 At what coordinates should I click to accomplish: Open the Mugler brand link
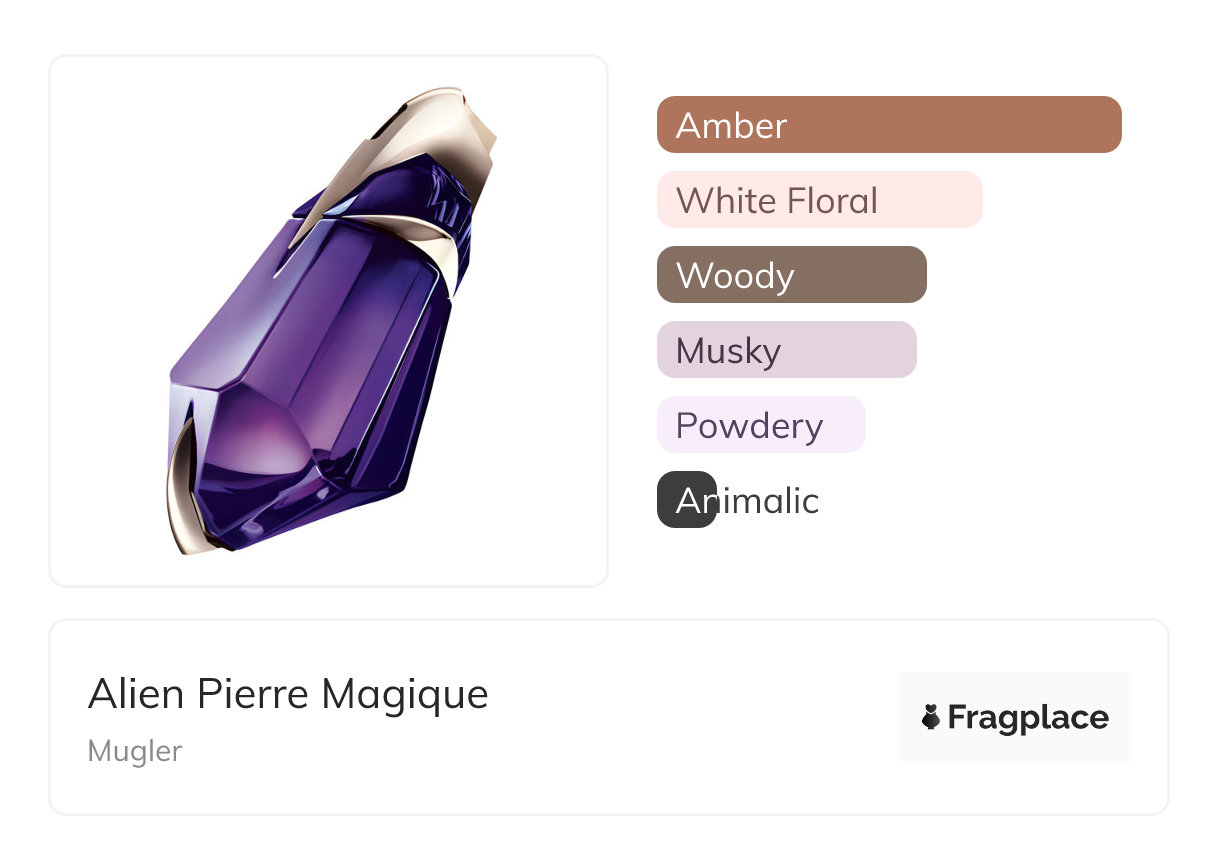(x=135, y=751)
